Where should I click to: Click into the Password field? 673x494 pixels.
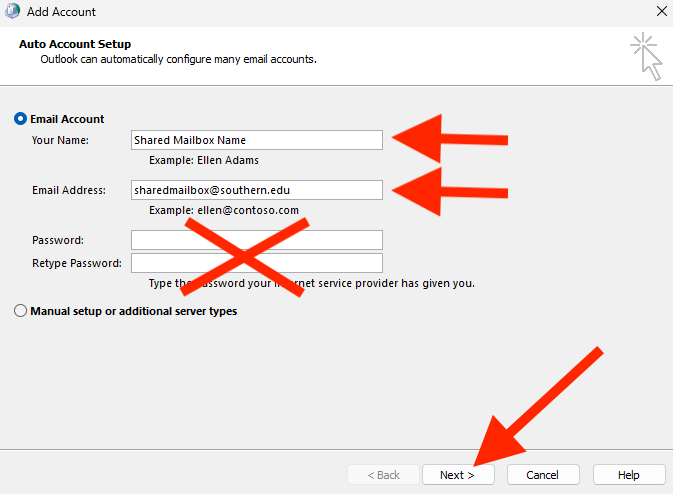256,240
